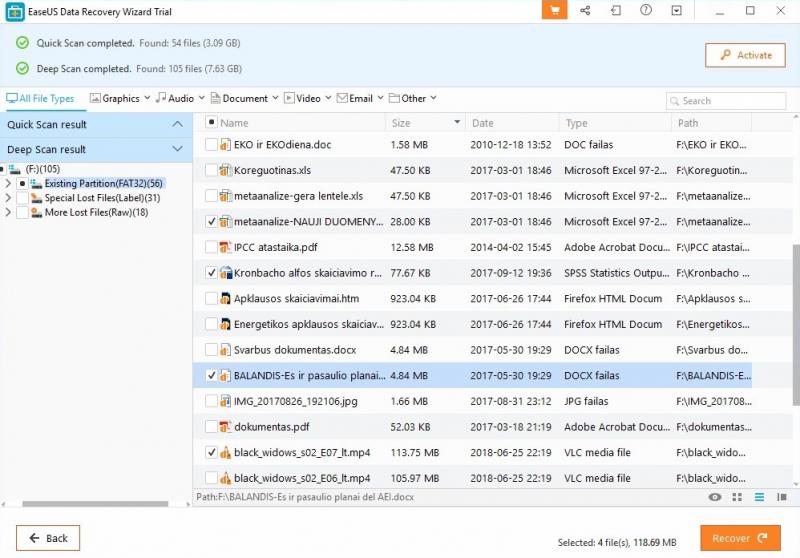Screen dimensions: 800x558
Task: Click the Apklausos skaiciavimai.htm file icon
Action: point(225,298)
